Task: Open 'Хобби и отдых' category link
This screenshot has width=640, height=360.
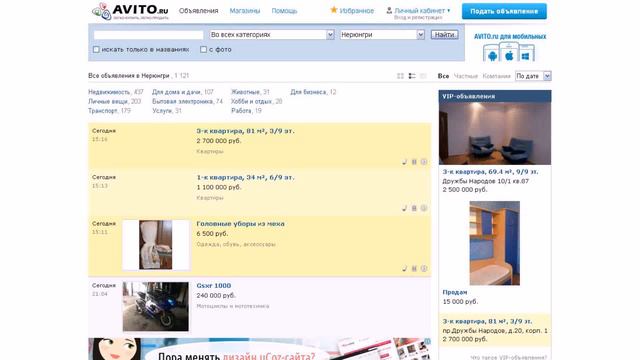Action: coord(251,101)
